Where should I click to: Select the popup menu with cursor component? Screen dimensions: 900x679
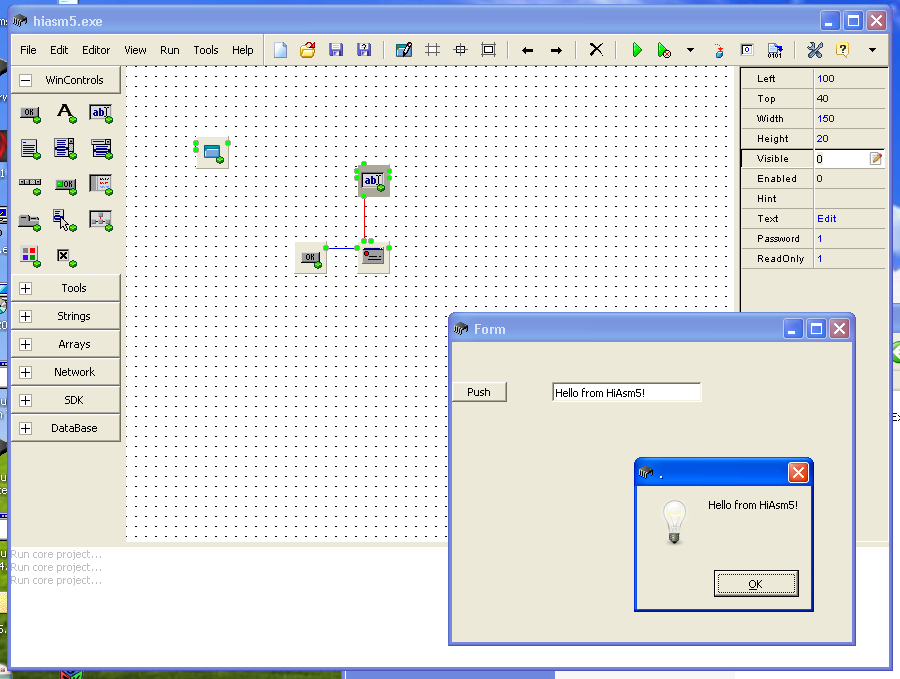click(x=65, y=220)
